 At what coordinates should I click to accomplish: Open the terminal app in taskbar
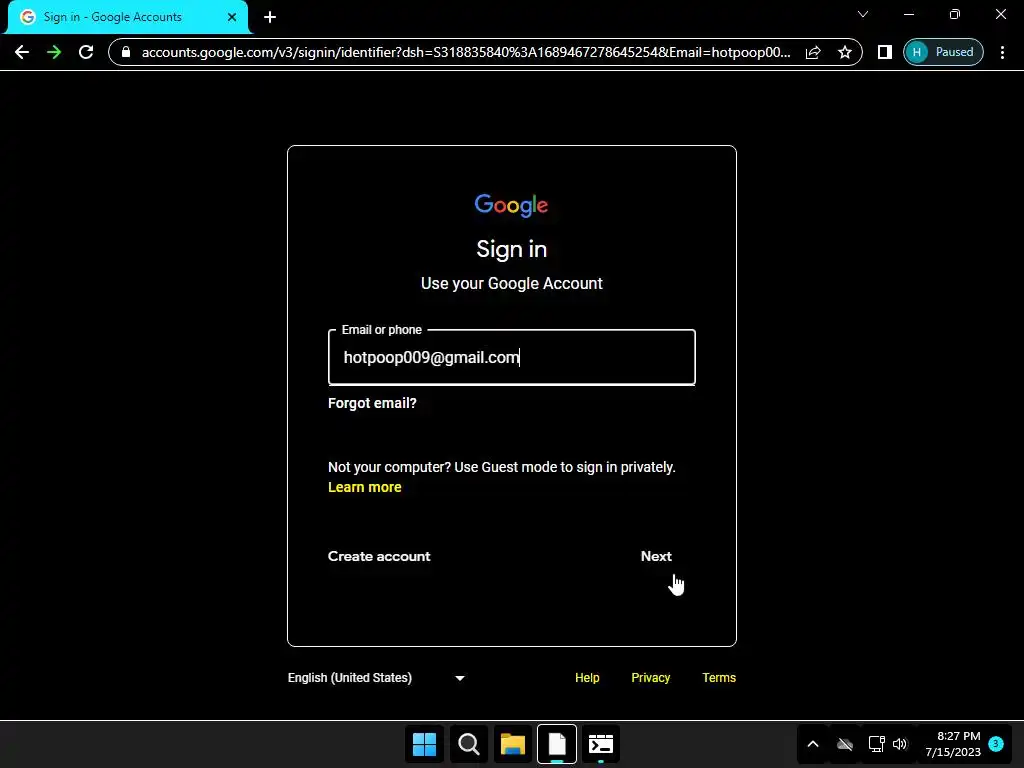(x=601, y=744)
